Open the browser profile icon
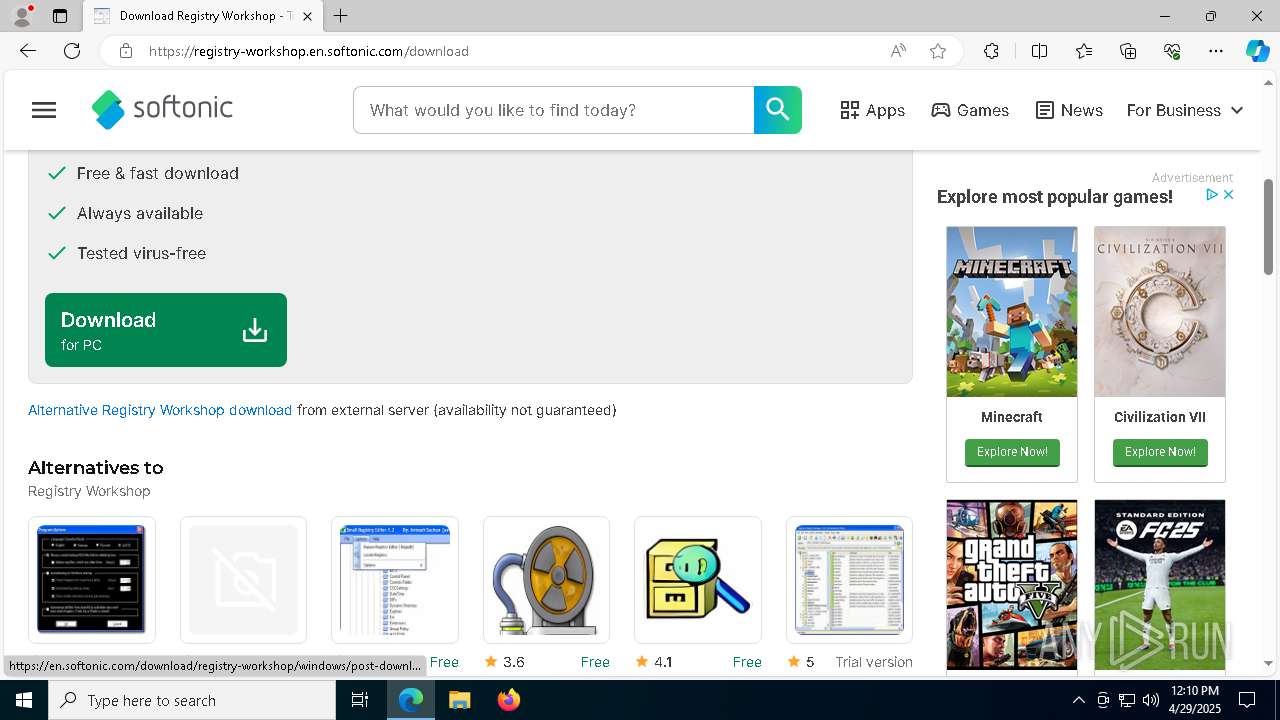Screen dimensions: 1280x720 click(x=22, y=16)
